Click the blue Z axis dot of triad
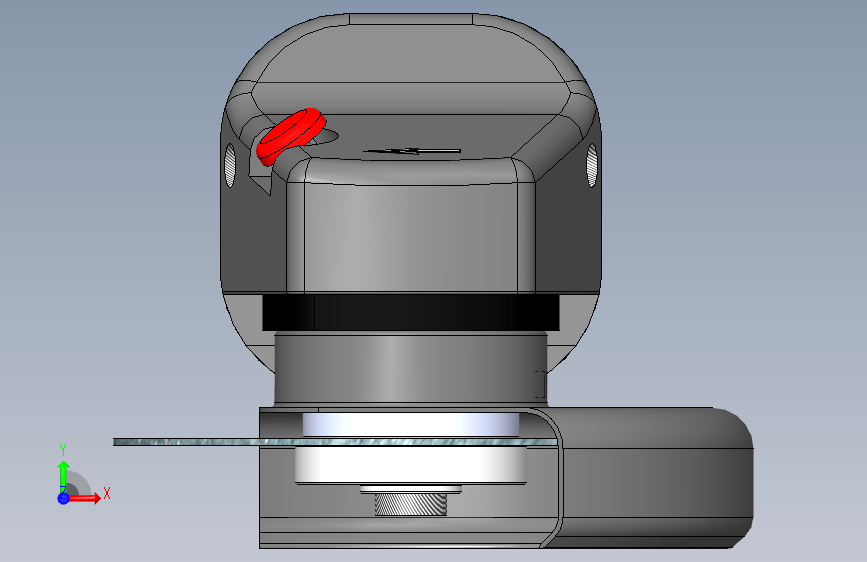 pos(63,498)
